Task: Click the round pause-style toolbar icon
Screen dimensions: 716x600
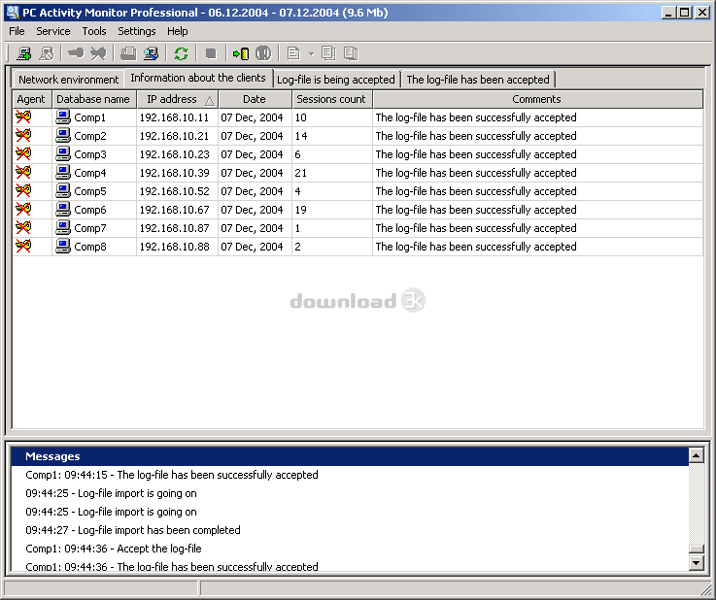Action: [263, 54]
